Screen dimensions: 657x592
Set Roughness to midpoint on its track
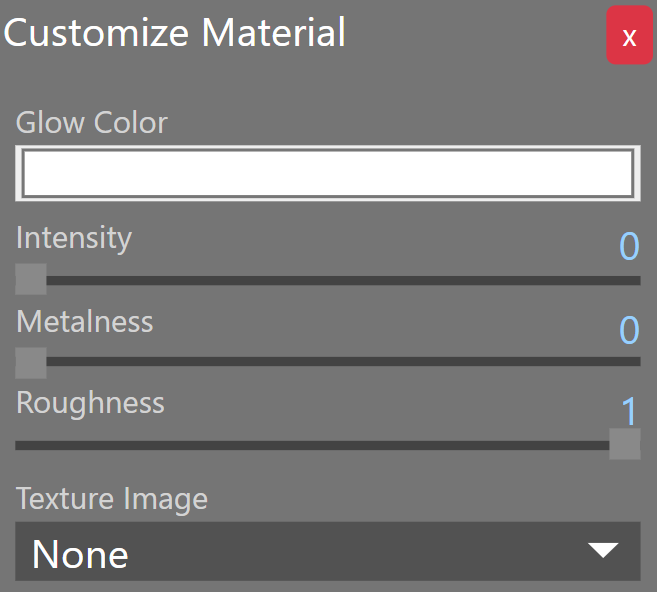328,445
